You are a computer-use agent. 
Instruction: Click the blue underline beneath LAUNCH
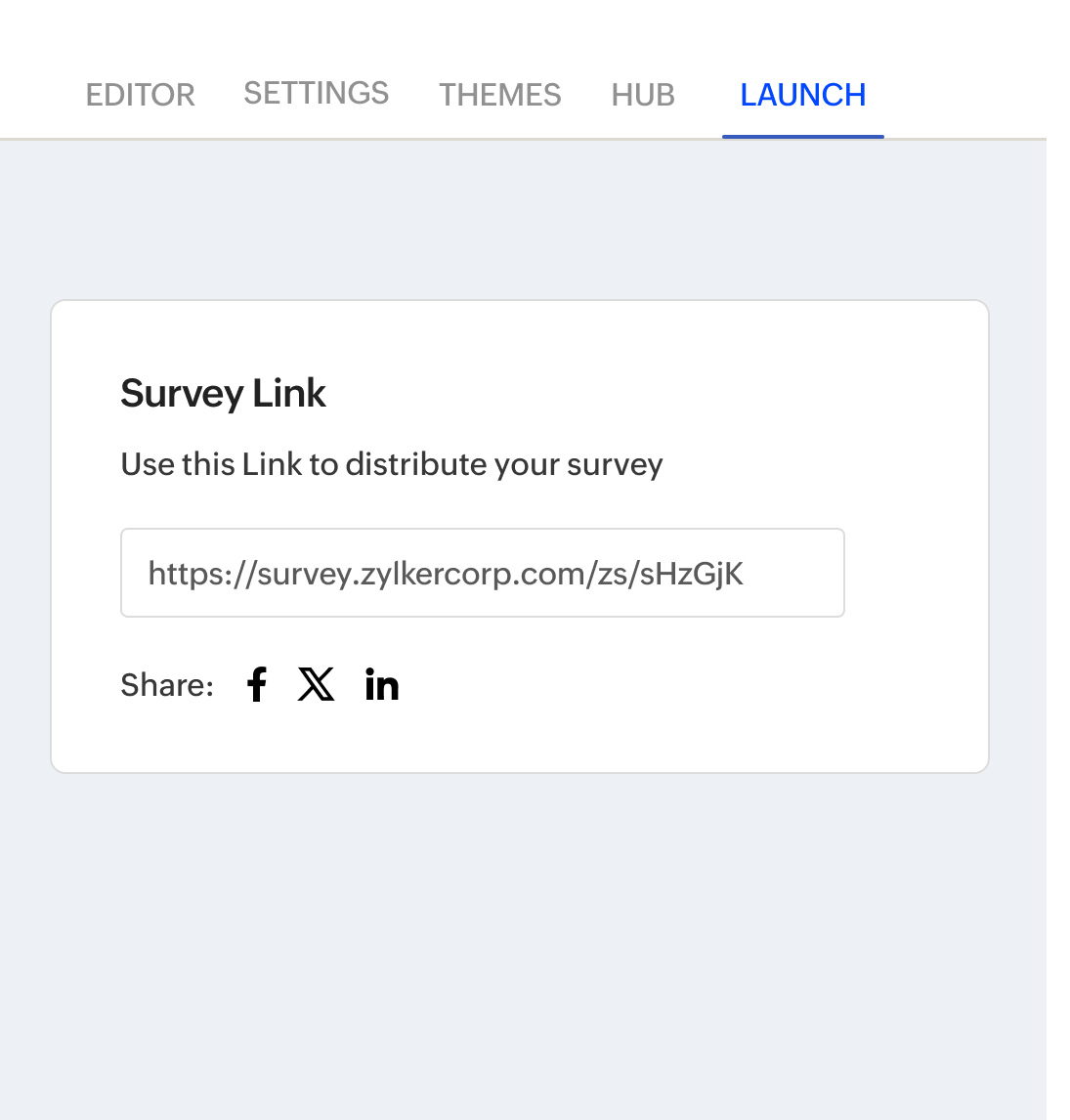(x=802, y=136)
